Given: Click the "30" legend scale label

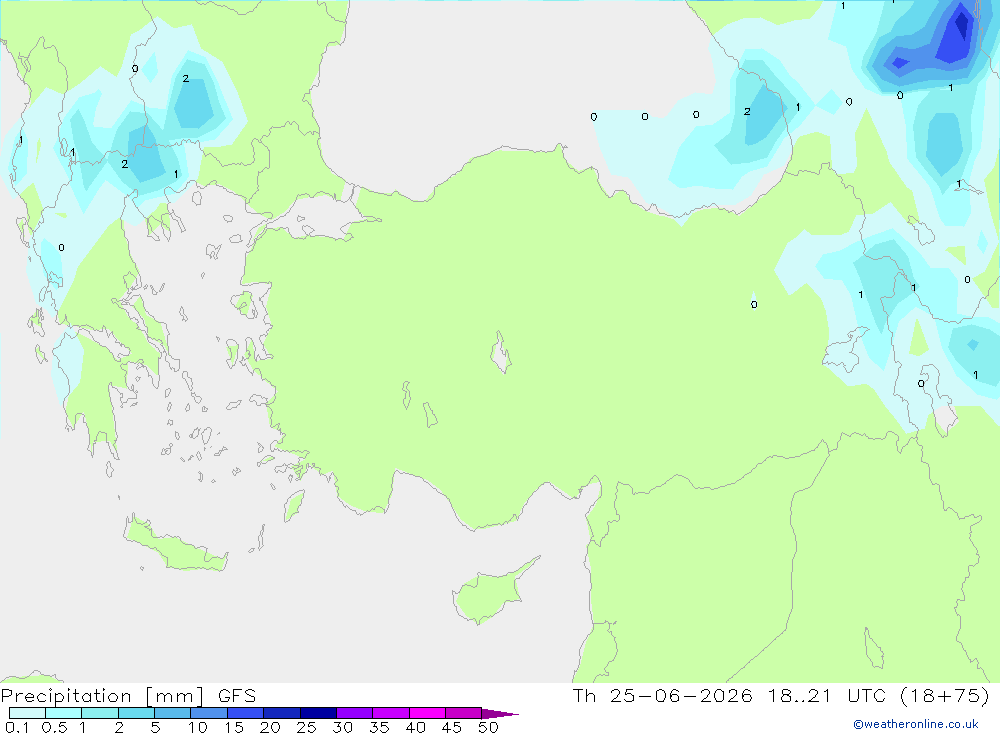Looking at the screenshot, I should [x=343, y=727].
